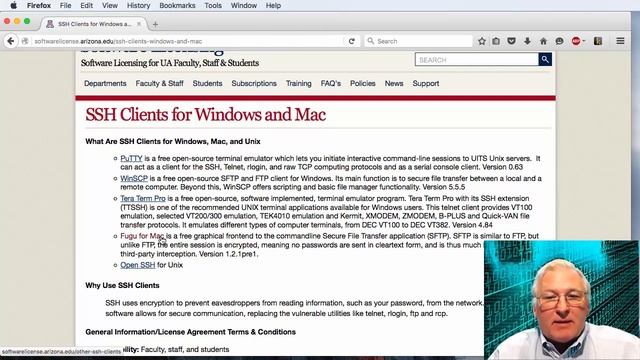Click the Firefox toolbar Search box

click(x=418, y=41)
